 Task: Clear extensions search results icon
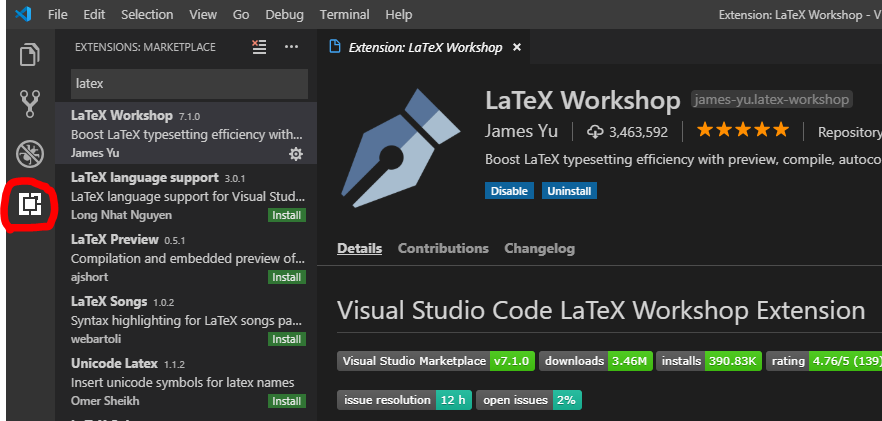[x=260, y=47]
